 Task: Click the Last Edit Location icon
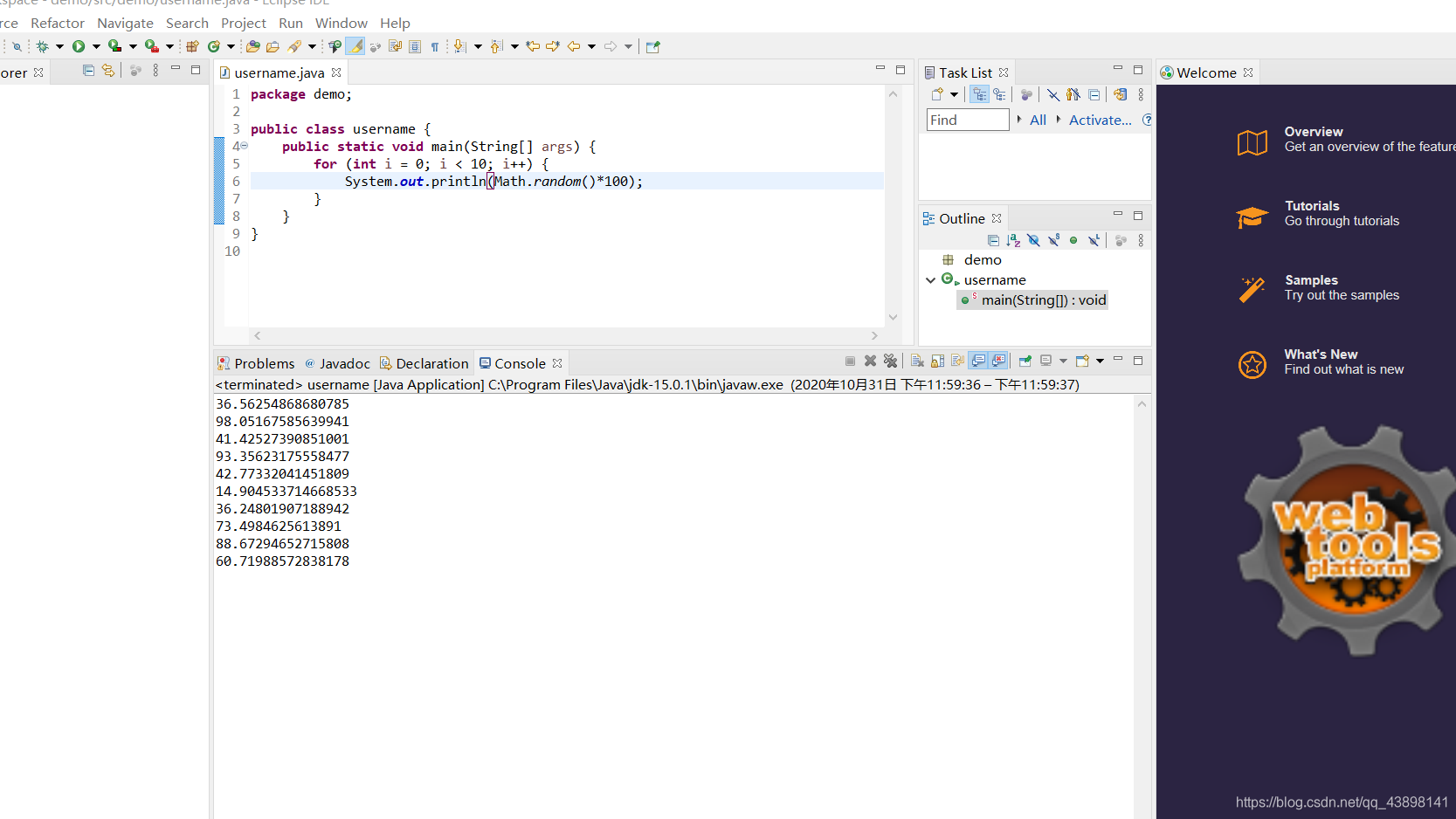tap(532, 46)
